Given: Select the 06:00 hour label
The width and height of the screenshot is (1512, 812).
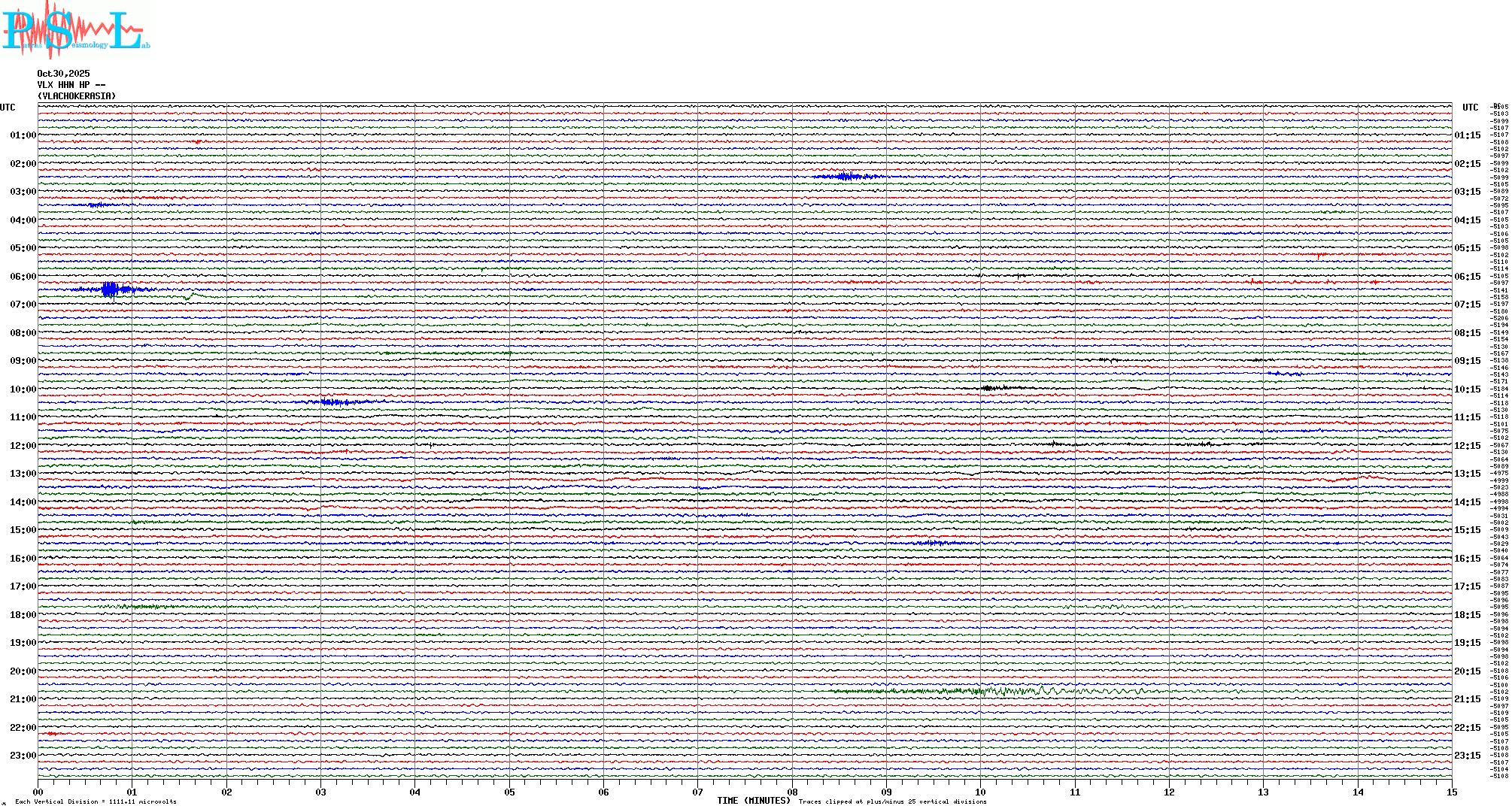Looking at the screenshot, I should point(23,277).
